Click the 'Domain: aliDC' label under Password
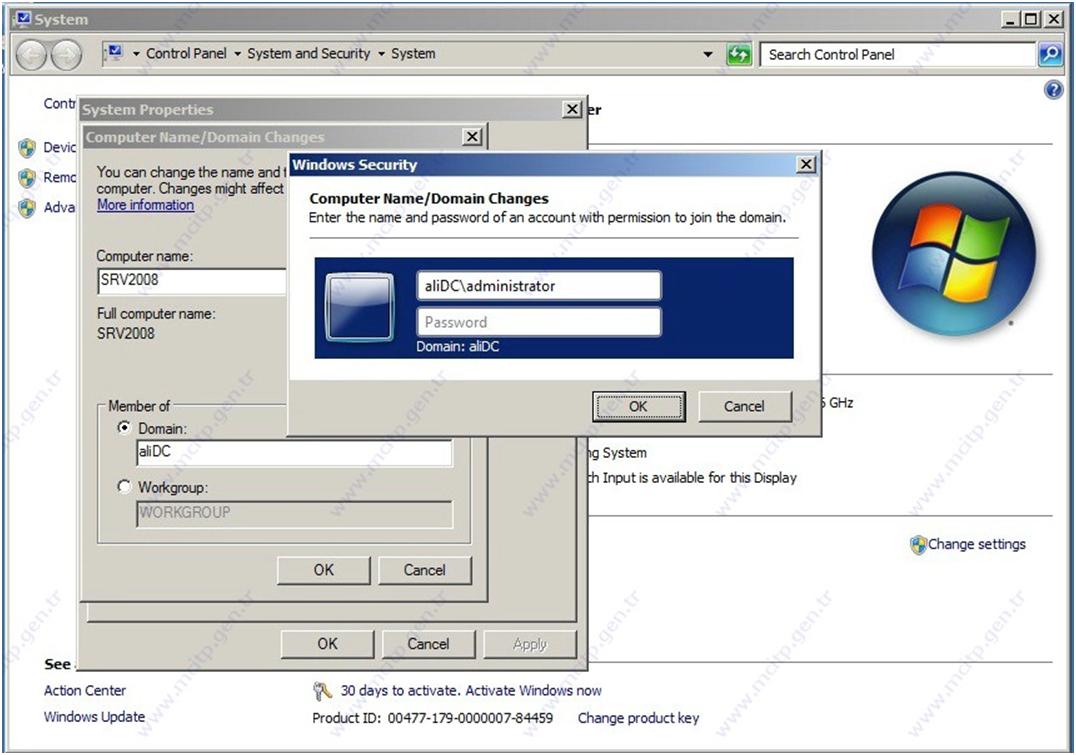The image size is (1076, 755). tap(458, 347)
